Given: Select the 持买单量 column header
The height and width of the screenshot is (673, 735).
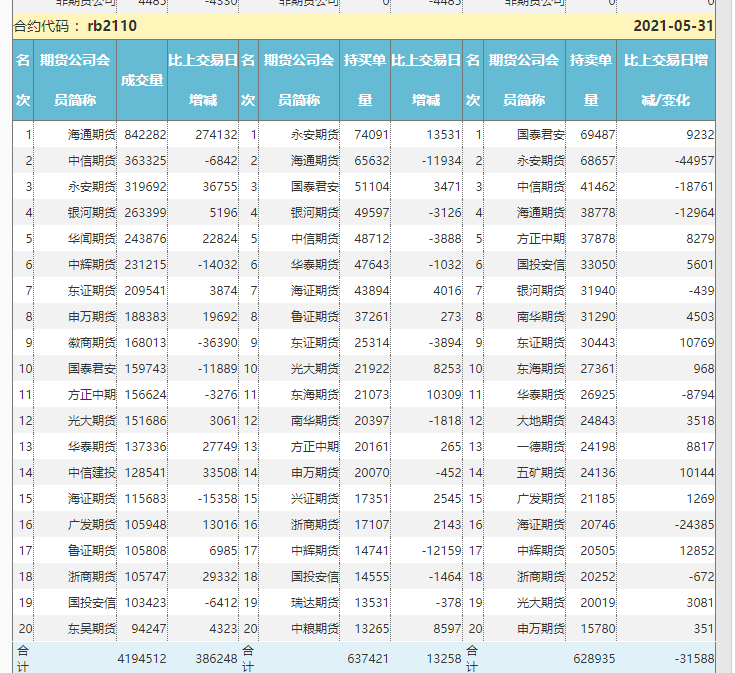Looking at the screenshot, I should click(365, 80).
